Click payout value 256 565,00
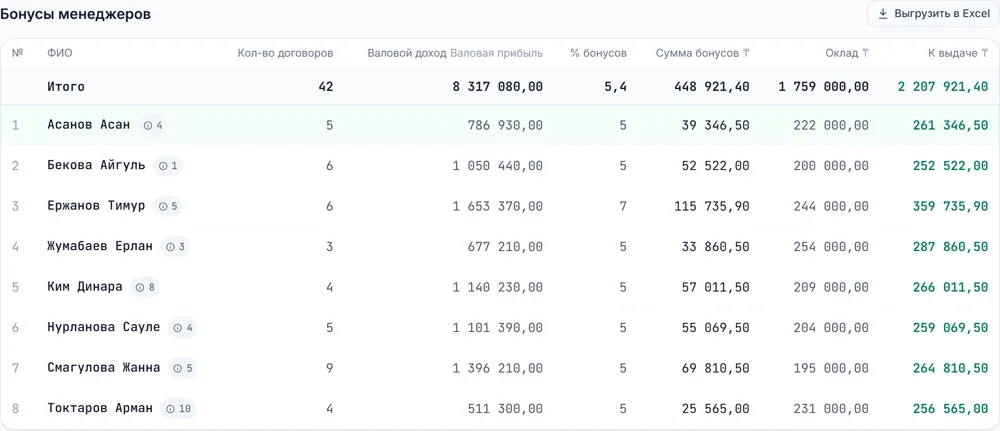Screen dimensions: 1000x431 pyautogui.click(x=951, y=409)
